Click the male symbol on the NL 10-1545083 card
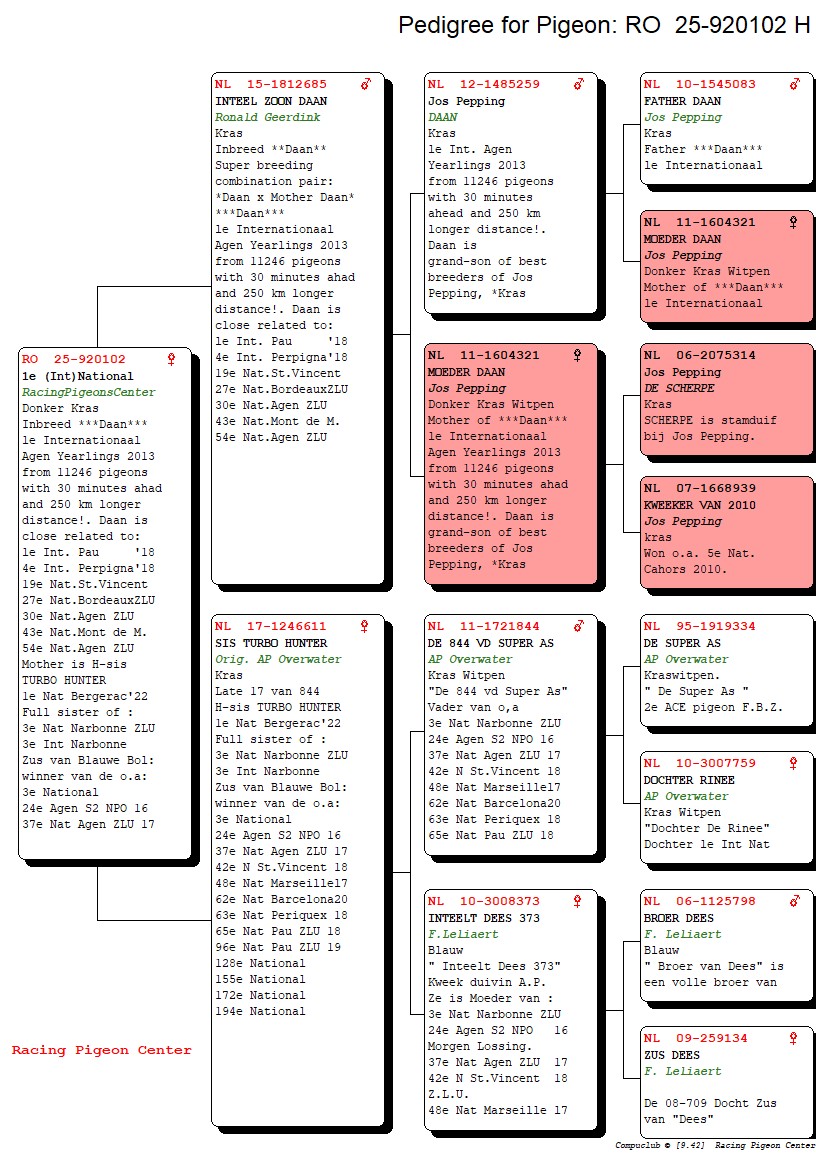Screen dimensions: 816x1172 794,85
